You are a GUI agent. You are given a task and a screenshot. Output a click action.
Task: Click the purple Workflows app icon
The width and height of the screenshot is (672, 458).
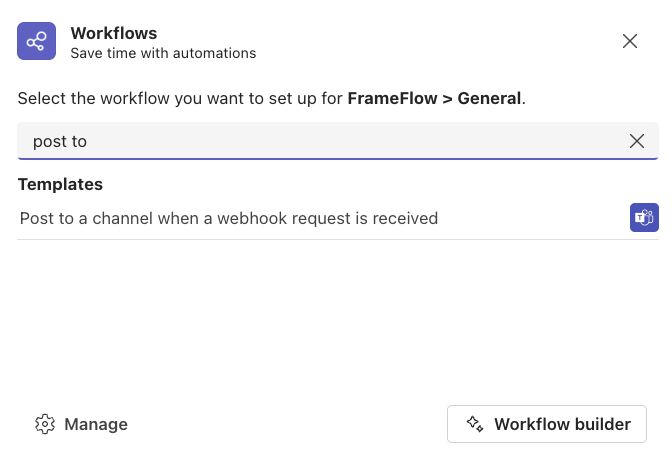pos(36,41)
